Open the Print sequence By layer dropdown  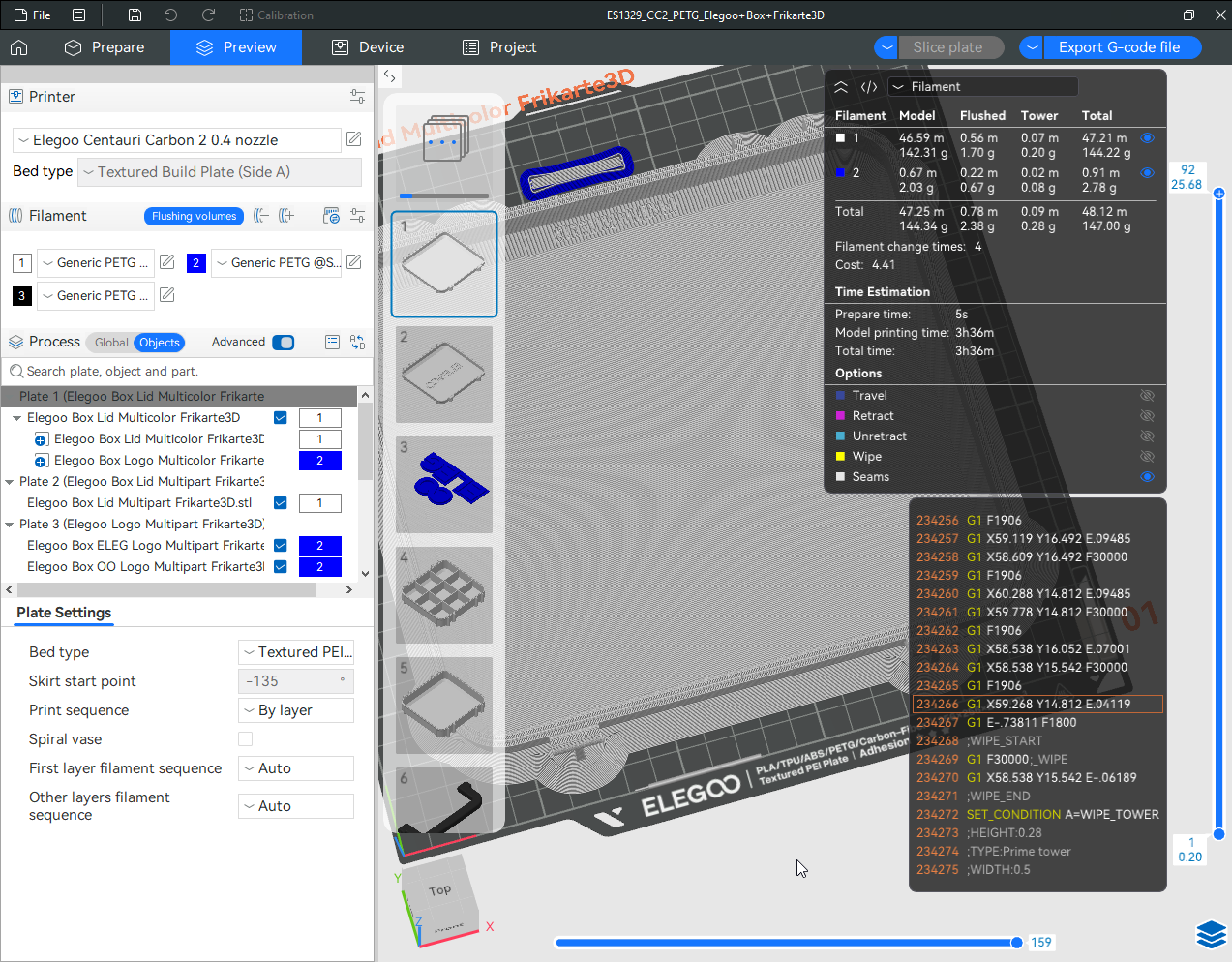pos(296,710)
